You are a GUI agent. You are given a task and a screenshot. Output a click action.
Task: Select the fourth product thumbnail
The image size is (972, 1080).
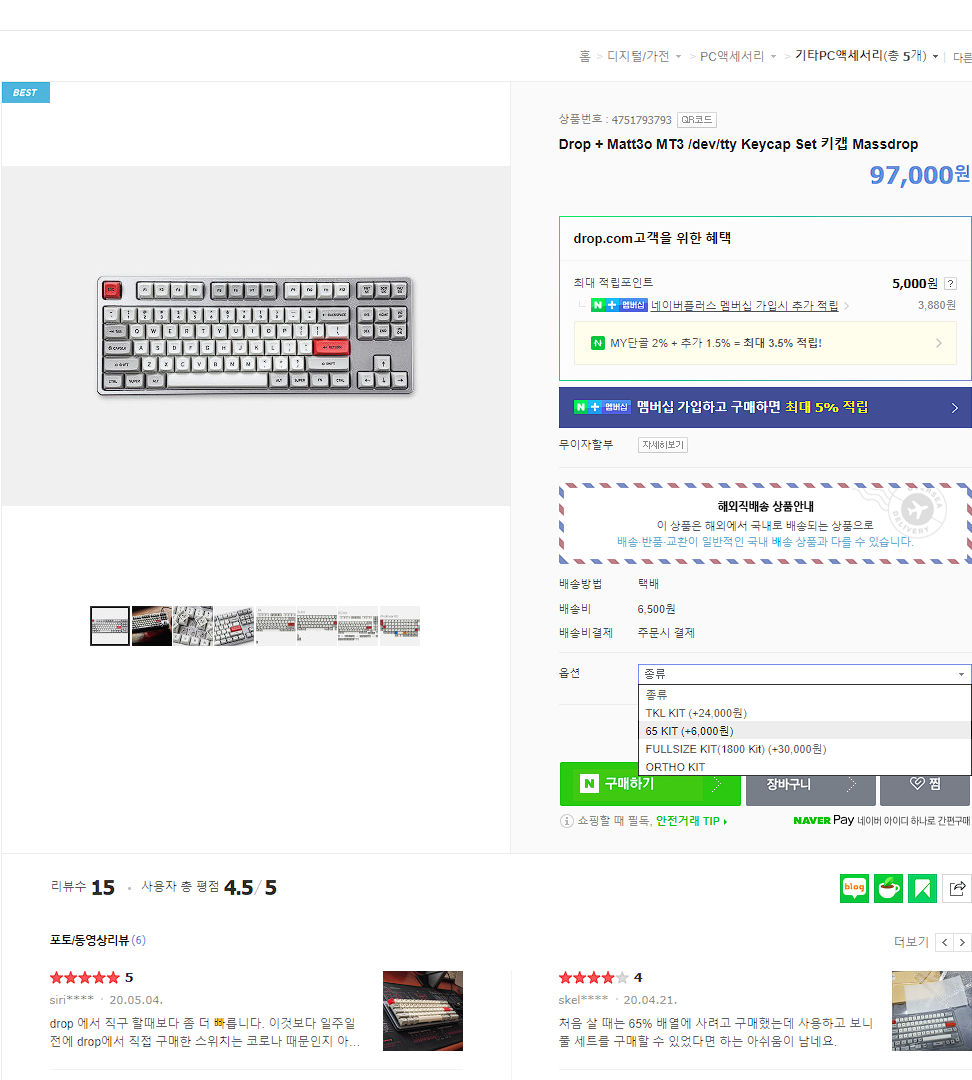tap(234, 625)
